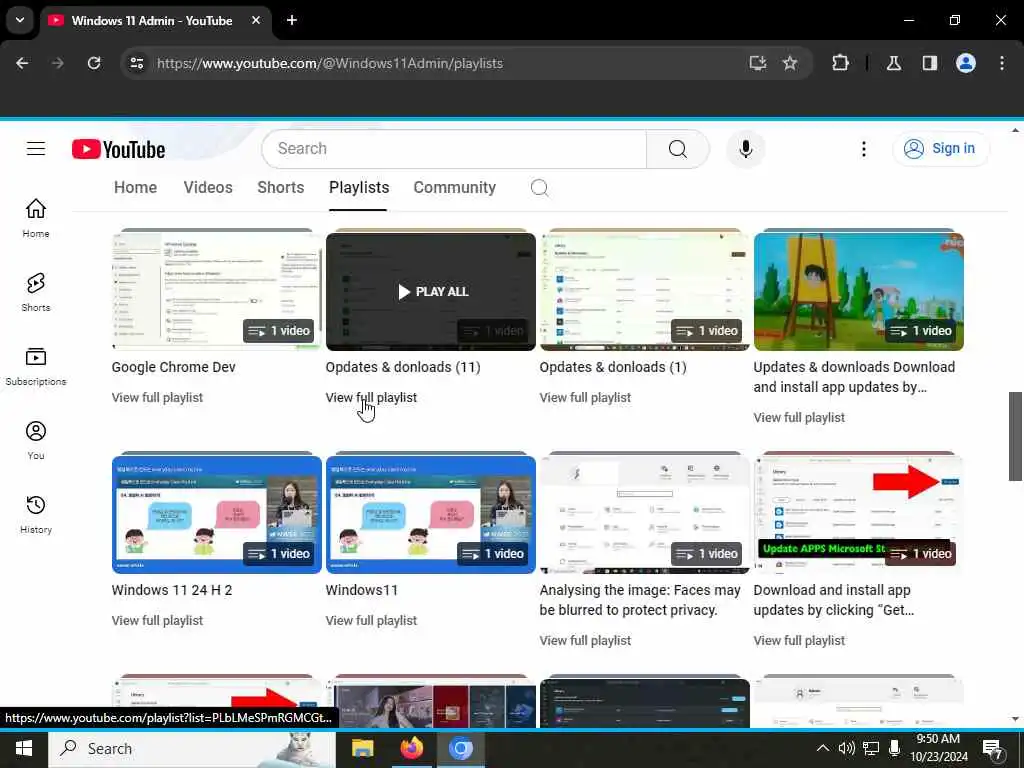Reload the page
The width and height of the screenshot is (1024, 768).
pyautogui.click(x=94, y=63)
